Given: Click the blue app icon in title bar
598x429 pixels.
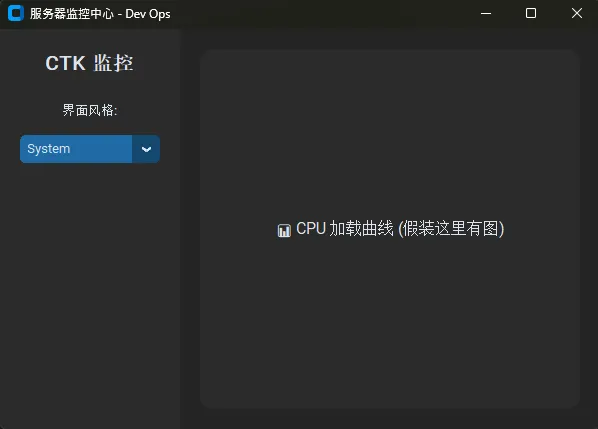Looking at the screenshot, I should [16, 13].
